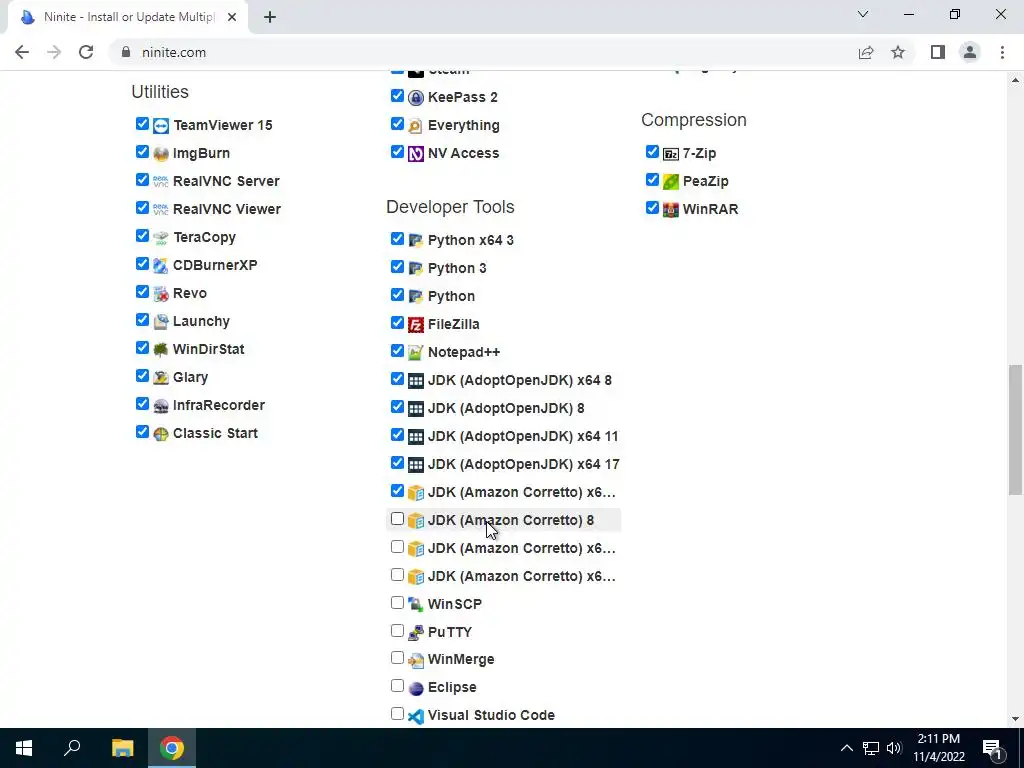The width and height of the screenshot is (1024, 768).
Task: Click the Python label without version
Action: coord(451,296)
